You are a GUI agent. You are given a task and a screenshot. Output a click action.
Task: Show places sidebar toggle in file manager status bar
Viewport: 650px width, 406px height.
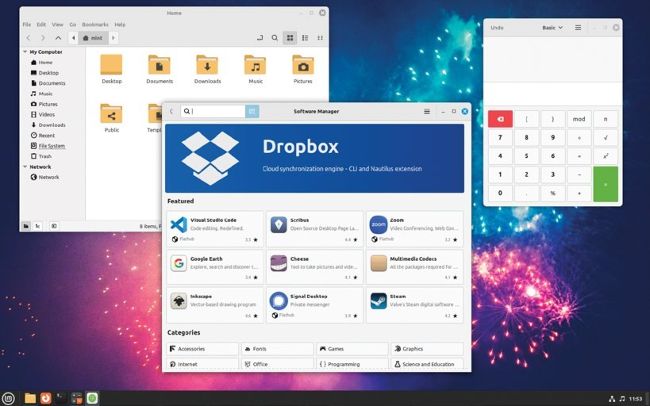pyautogui.click(x=26, y=226)
